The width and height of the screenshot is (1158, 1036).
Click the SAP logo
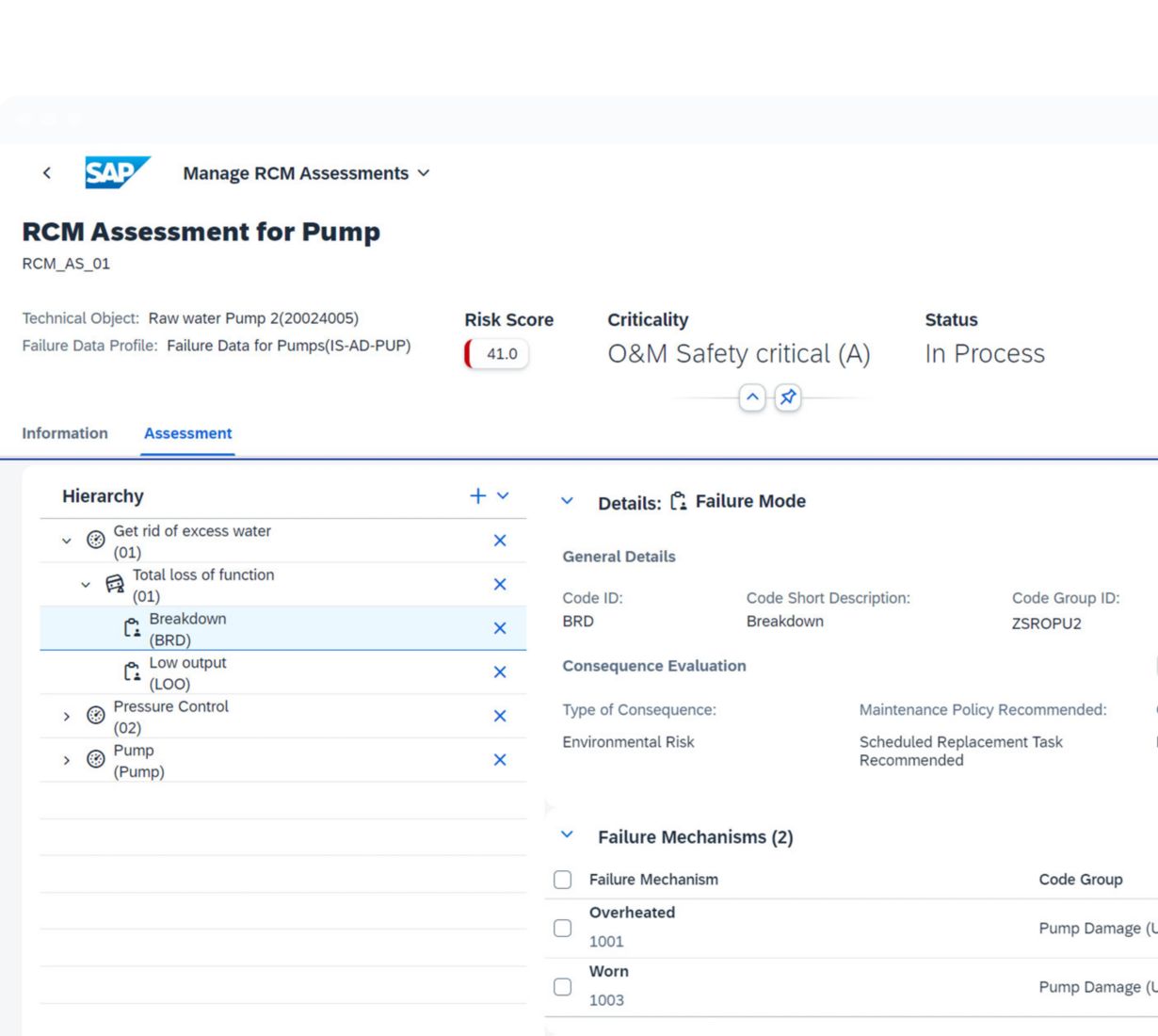(x=117, y=172)
